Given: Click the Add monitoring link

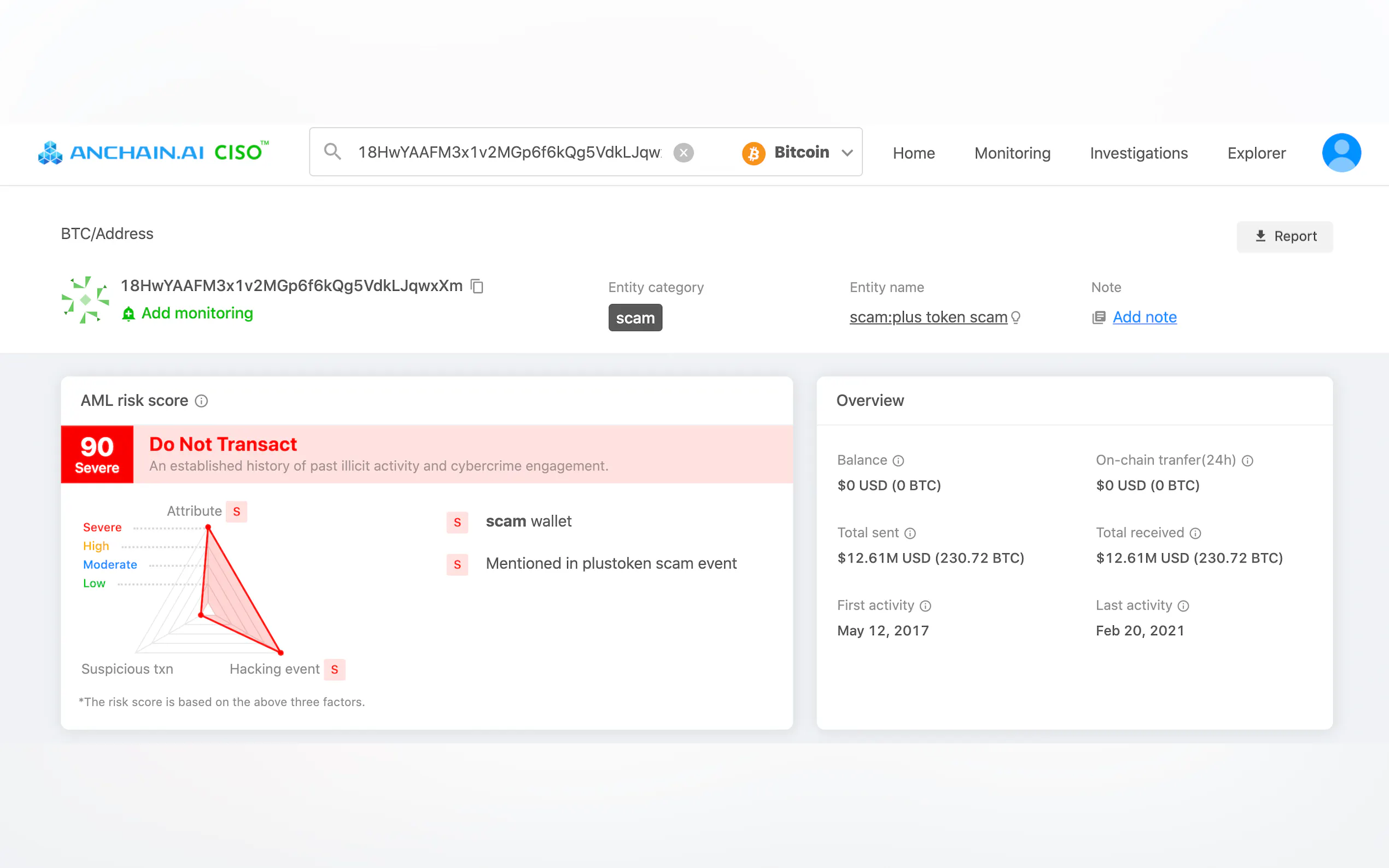Looking at the screenshot, I should click(x=188, y=313).
